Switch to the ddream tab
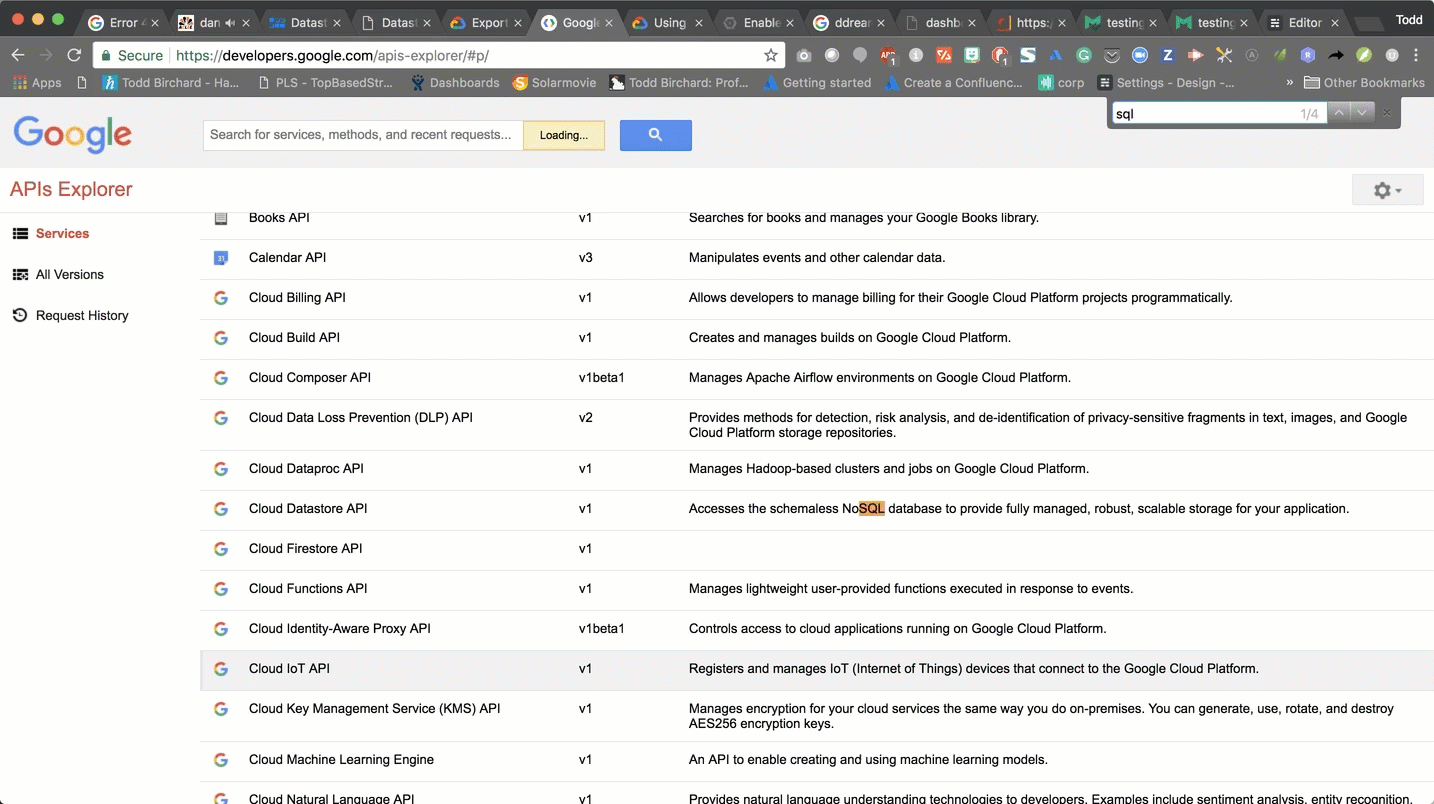Viewport: 1434px width, 804px height. tap(851, 22)
